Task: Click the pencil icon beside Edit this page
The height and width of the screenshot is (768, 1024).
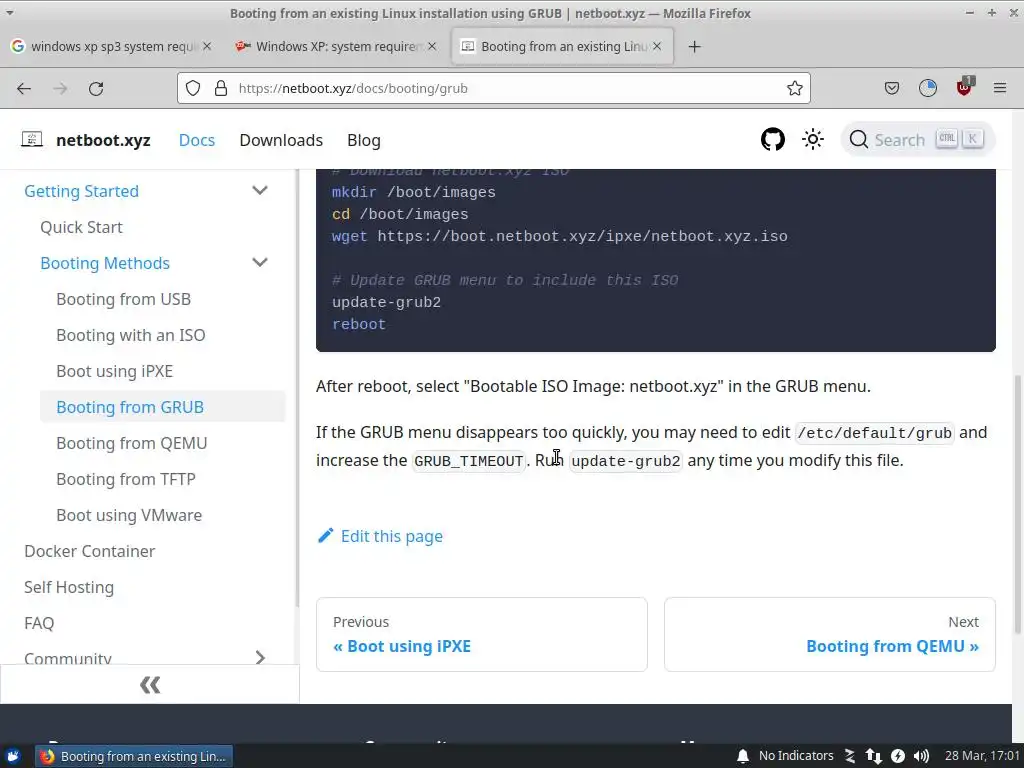Action: coord(325,536)
